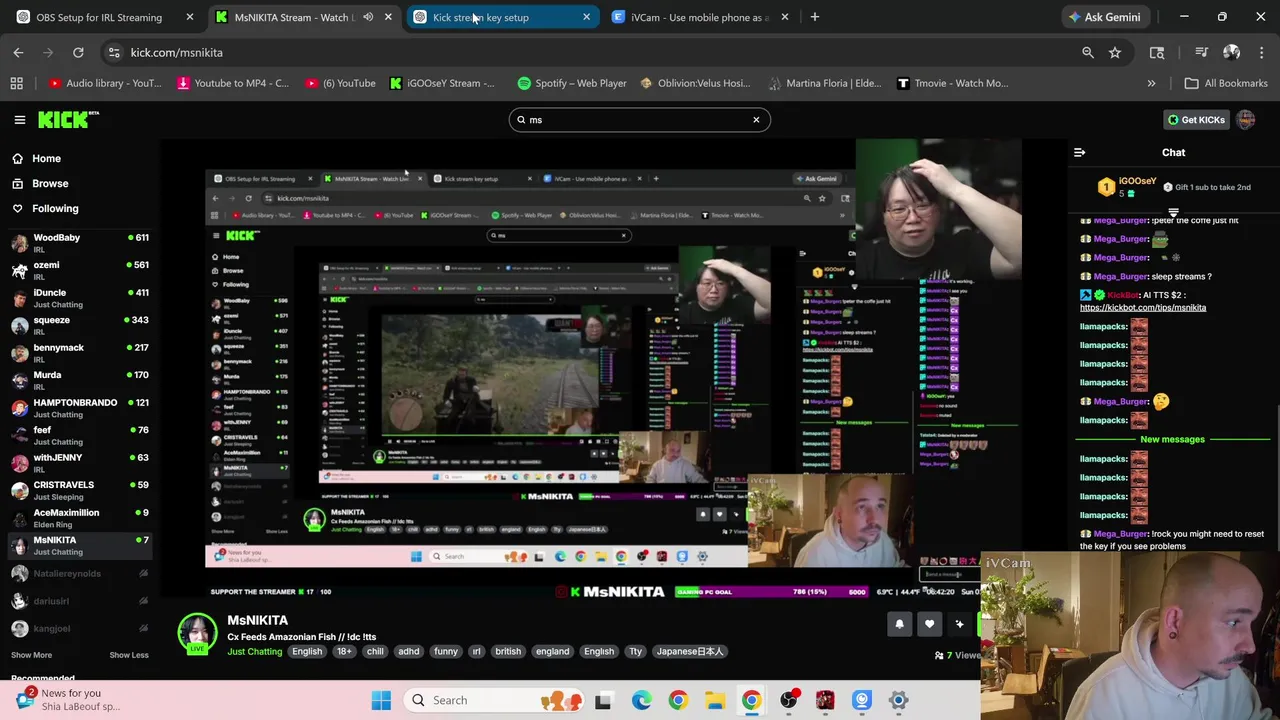This screenshot has width=1280, height=720.
Task: Click the address bar URL
Action: pos(176,52)
